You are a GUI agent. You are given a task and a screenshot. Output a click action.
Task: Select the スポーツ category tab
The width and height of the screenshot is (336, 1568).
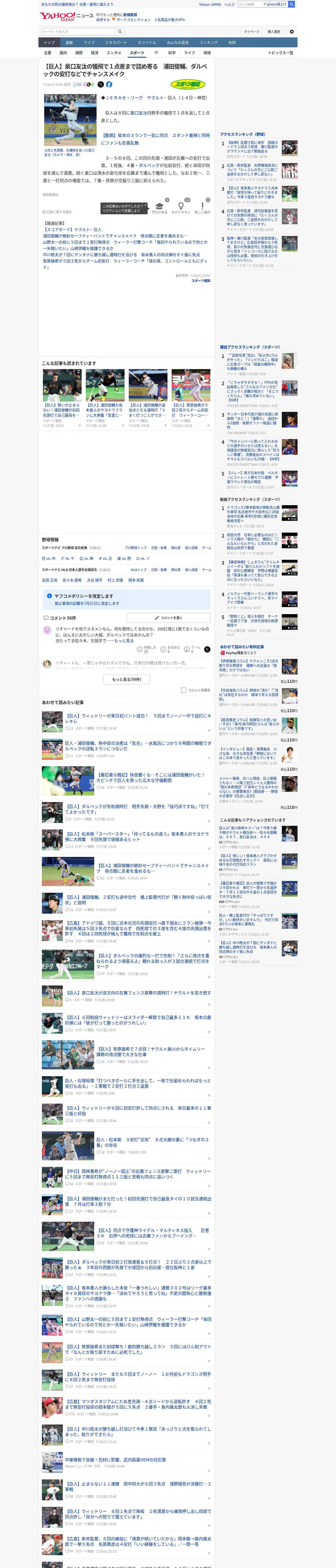137,53
